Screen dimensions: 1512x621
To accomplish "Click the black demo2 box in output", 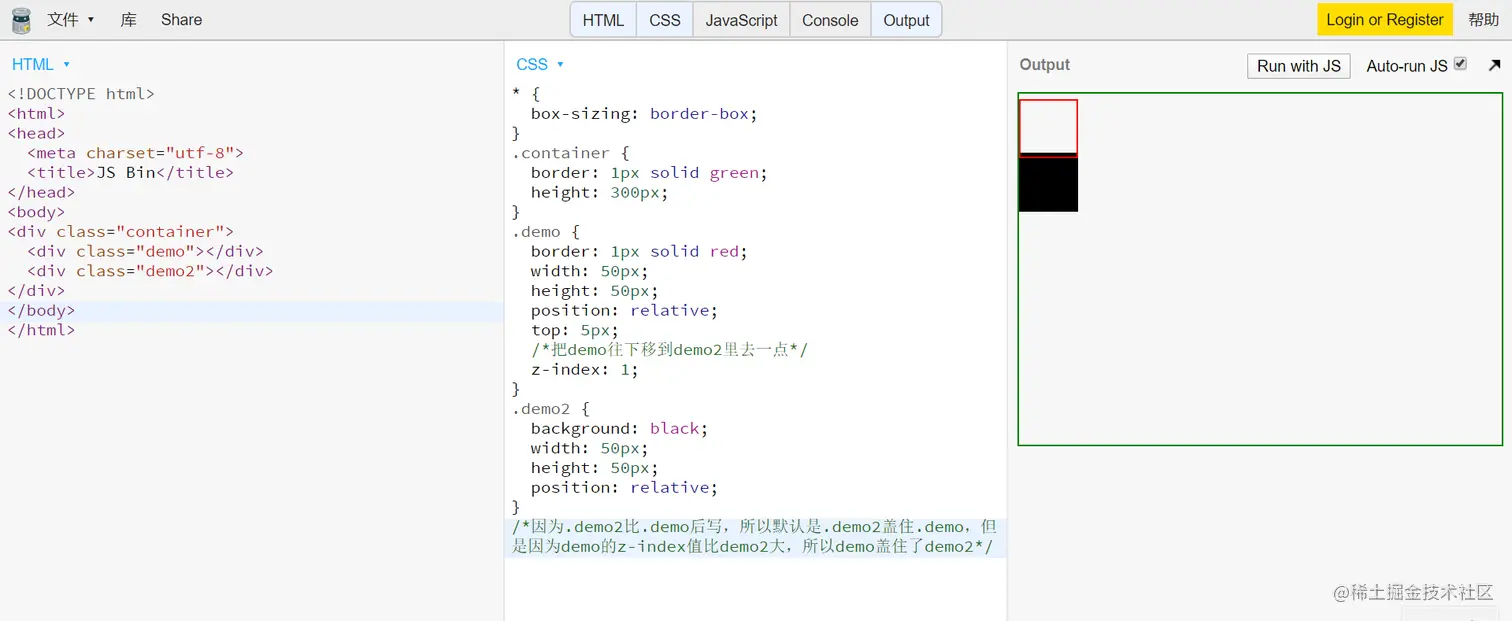I will [x=1048, y=185].
